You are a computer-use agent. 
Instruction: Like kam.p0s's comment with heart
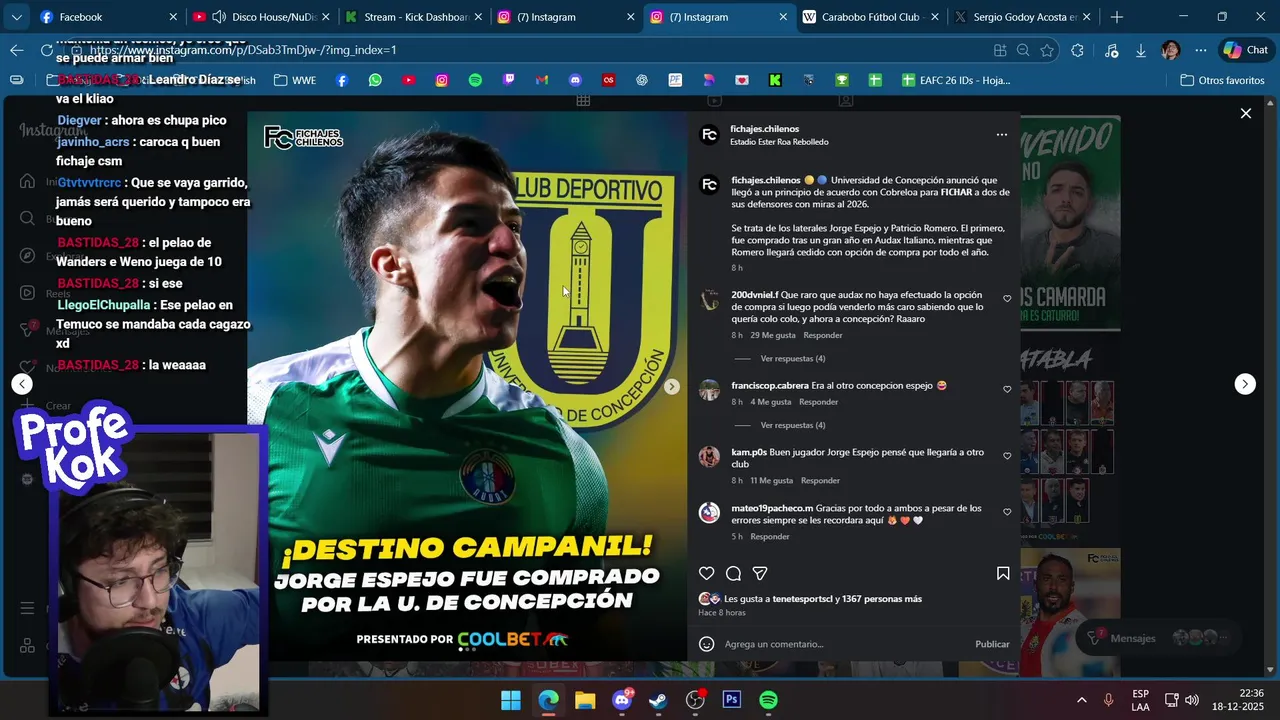[x=1007, y=456]
